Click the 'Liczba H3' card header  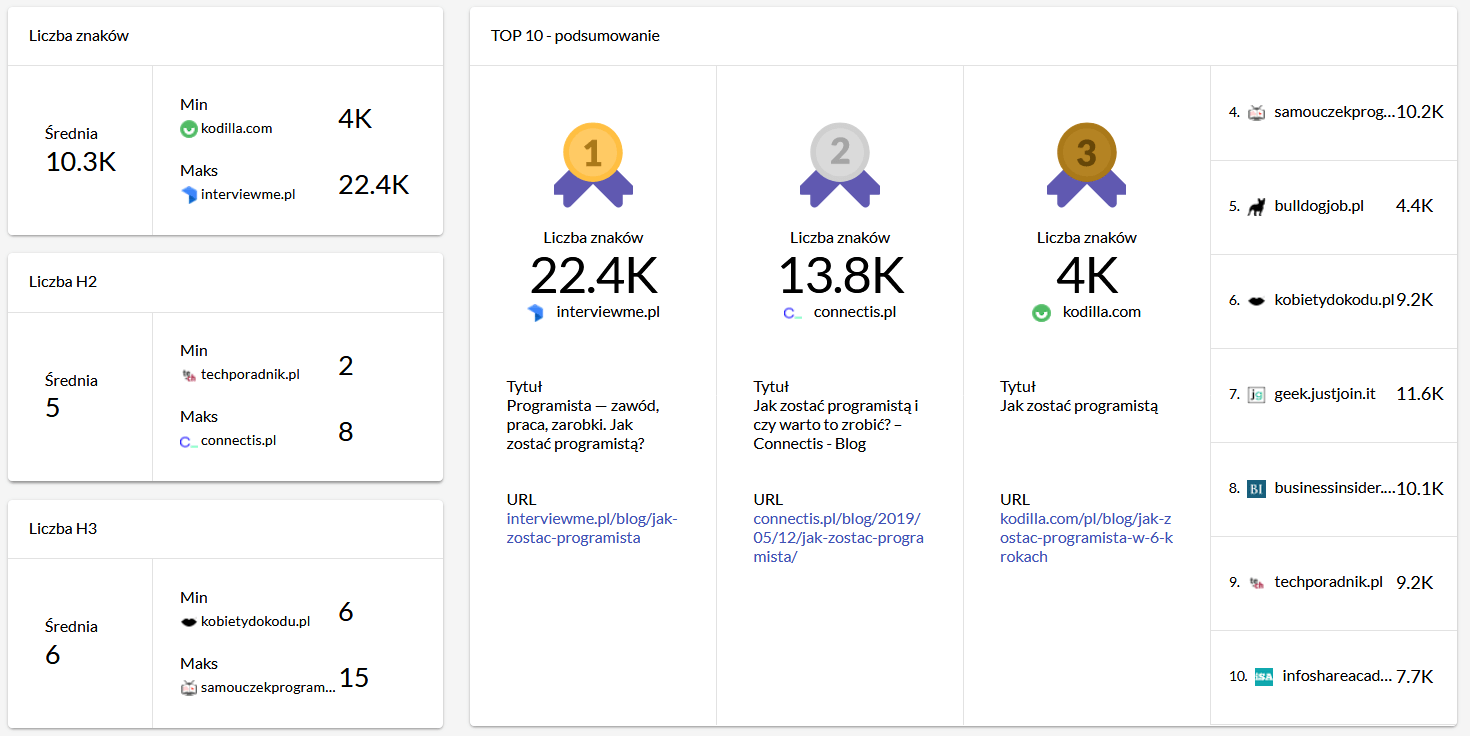pos(63,529)
